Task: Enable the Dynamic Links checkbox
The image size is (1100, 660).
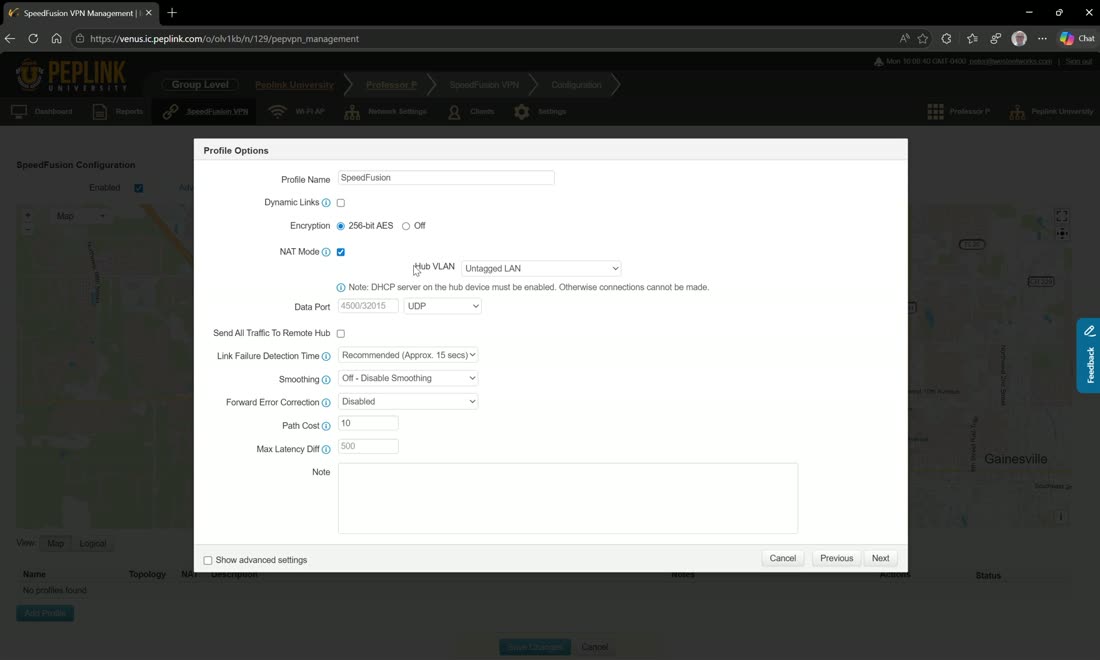Action: (x=341, y=203)
